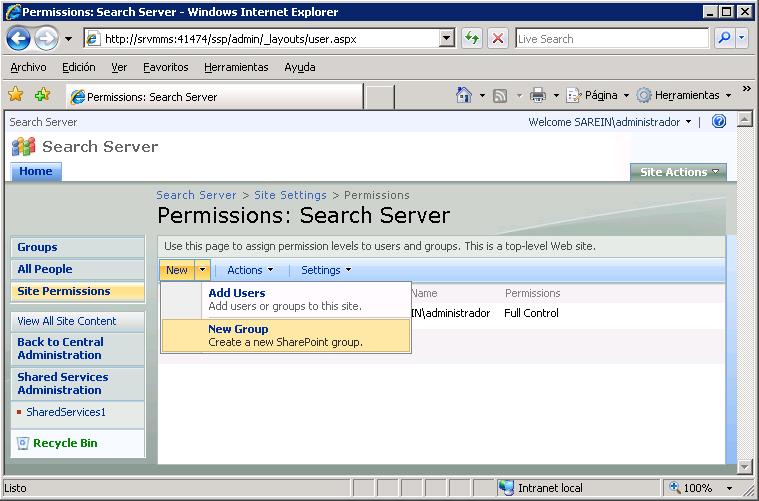Choose New Group from New menu
This screenshot has height=501, width=759.
(286, 335)
